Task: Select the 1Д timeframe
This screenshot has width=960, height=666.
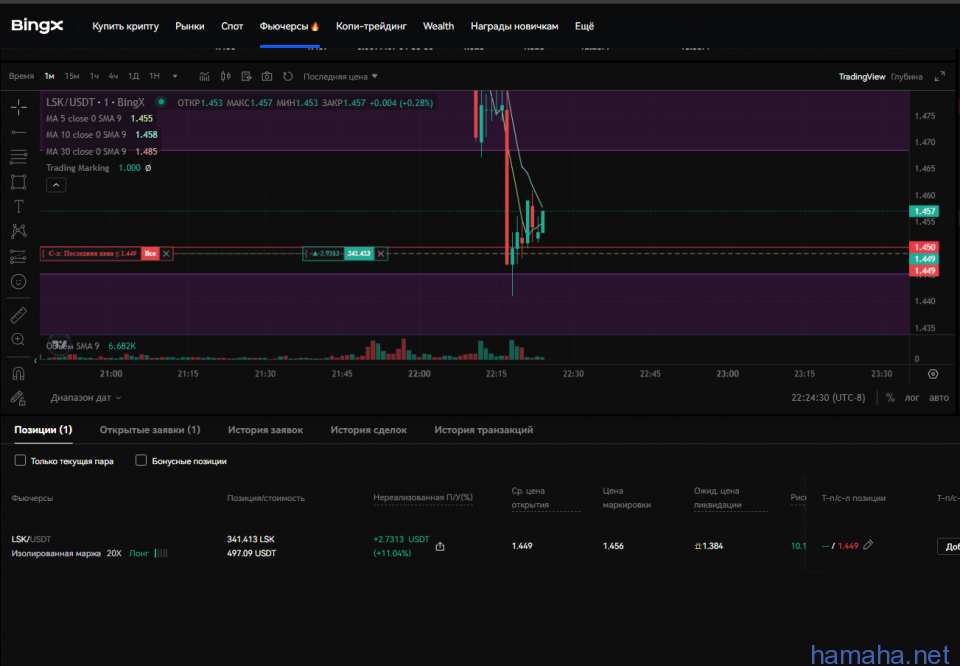Action: click(x=133, y=77)
